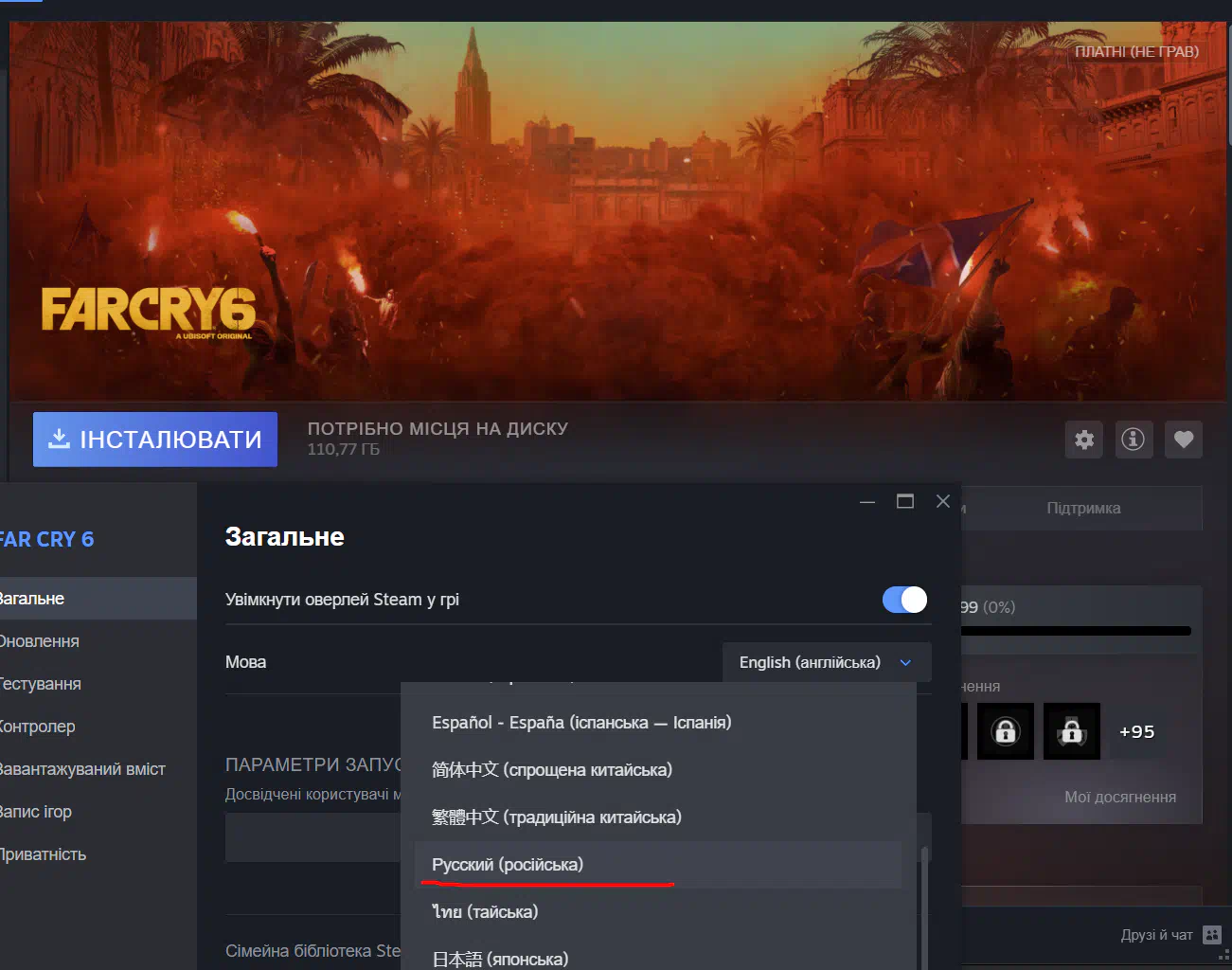Toggle Steam overlay in-game switch
The image size is (1232, 970).
pos(904,600)
